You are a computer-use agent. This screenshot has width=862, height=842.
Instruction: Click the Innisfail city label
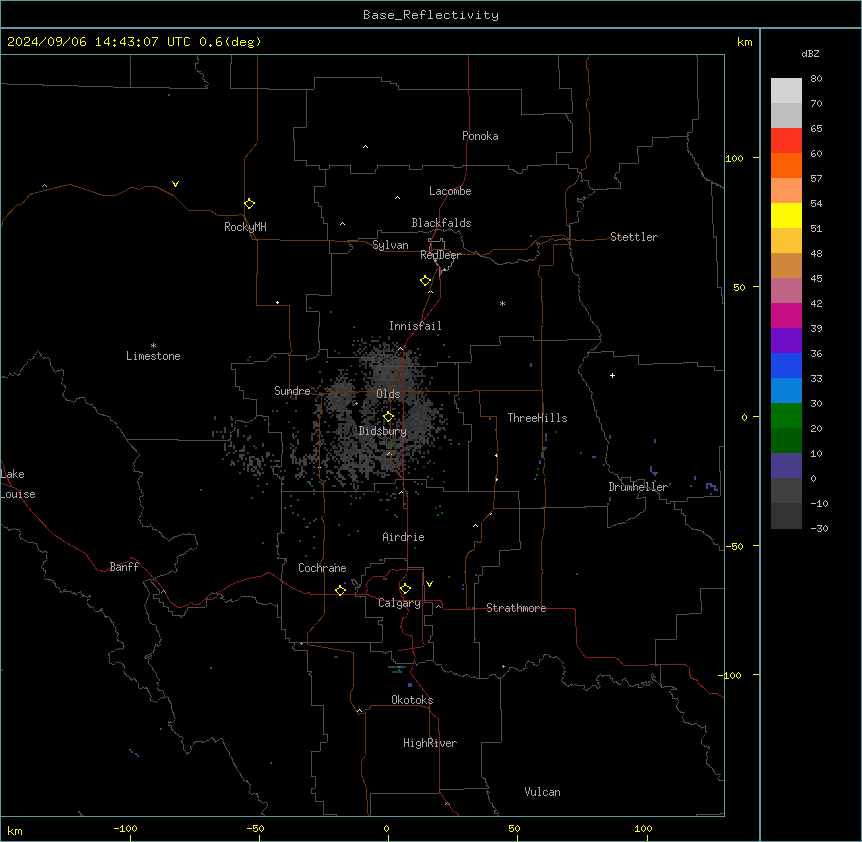point(415,326)
